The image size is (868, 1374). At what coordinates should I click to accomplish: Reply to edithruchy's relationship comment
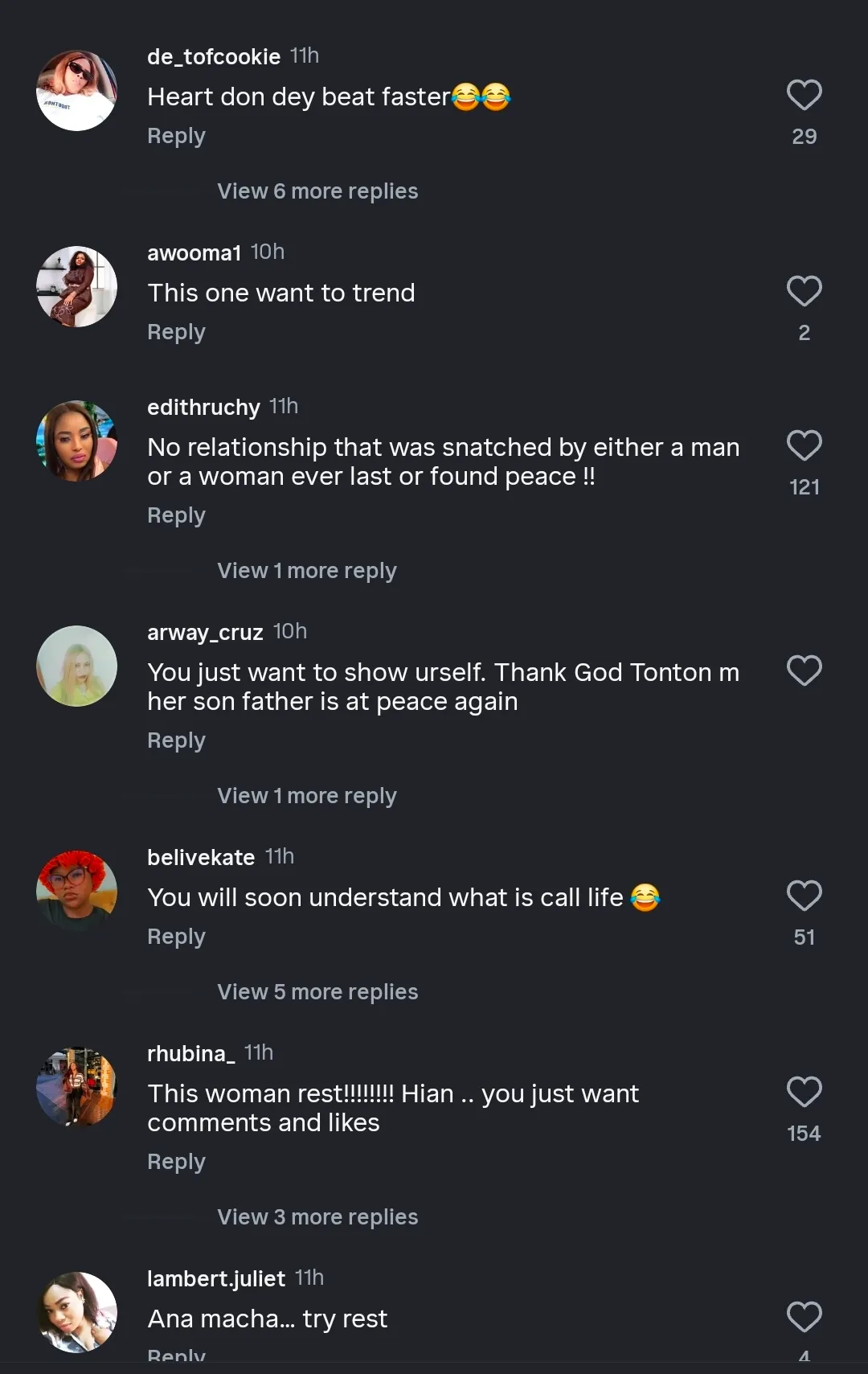176,515
